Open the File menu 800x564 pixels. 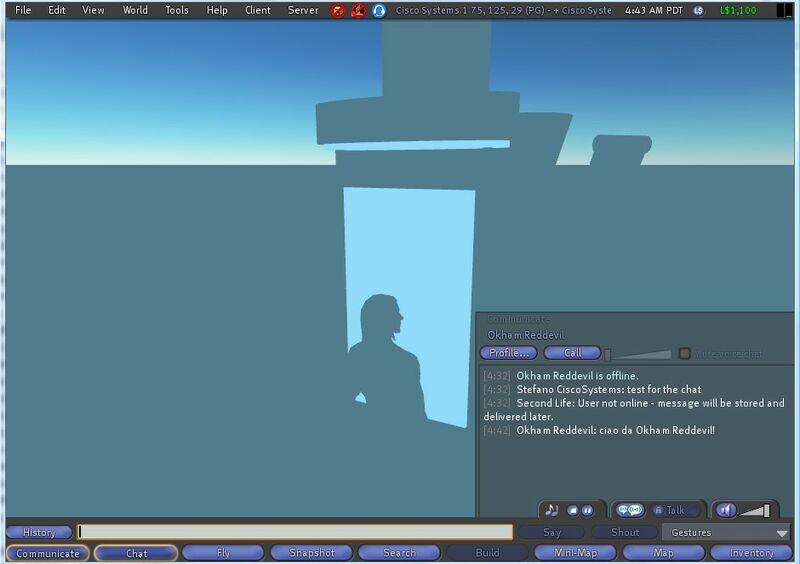pyautogui.click(x=23, y=10)
